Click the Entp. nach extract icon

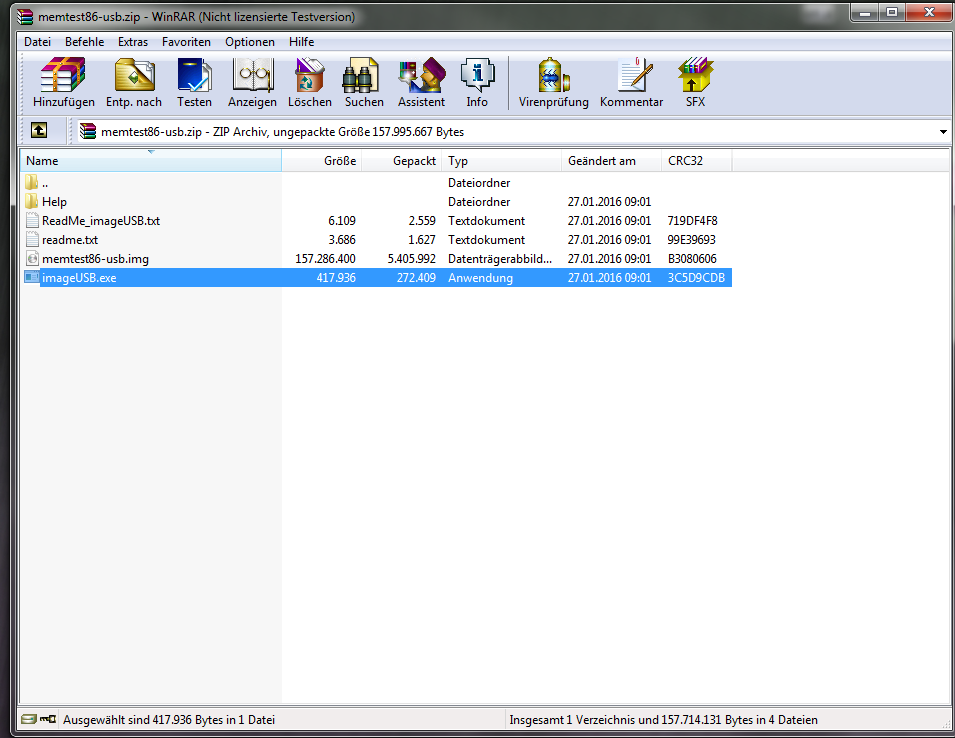click(134, 76)
